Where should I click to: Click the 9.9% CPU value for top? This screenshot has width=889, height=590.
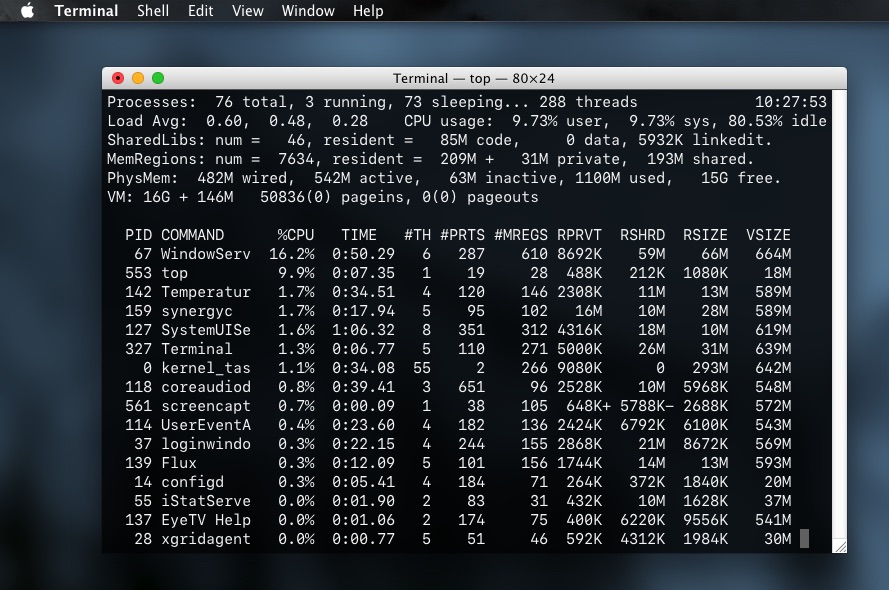pyautogui.click(x=296, y=273)
